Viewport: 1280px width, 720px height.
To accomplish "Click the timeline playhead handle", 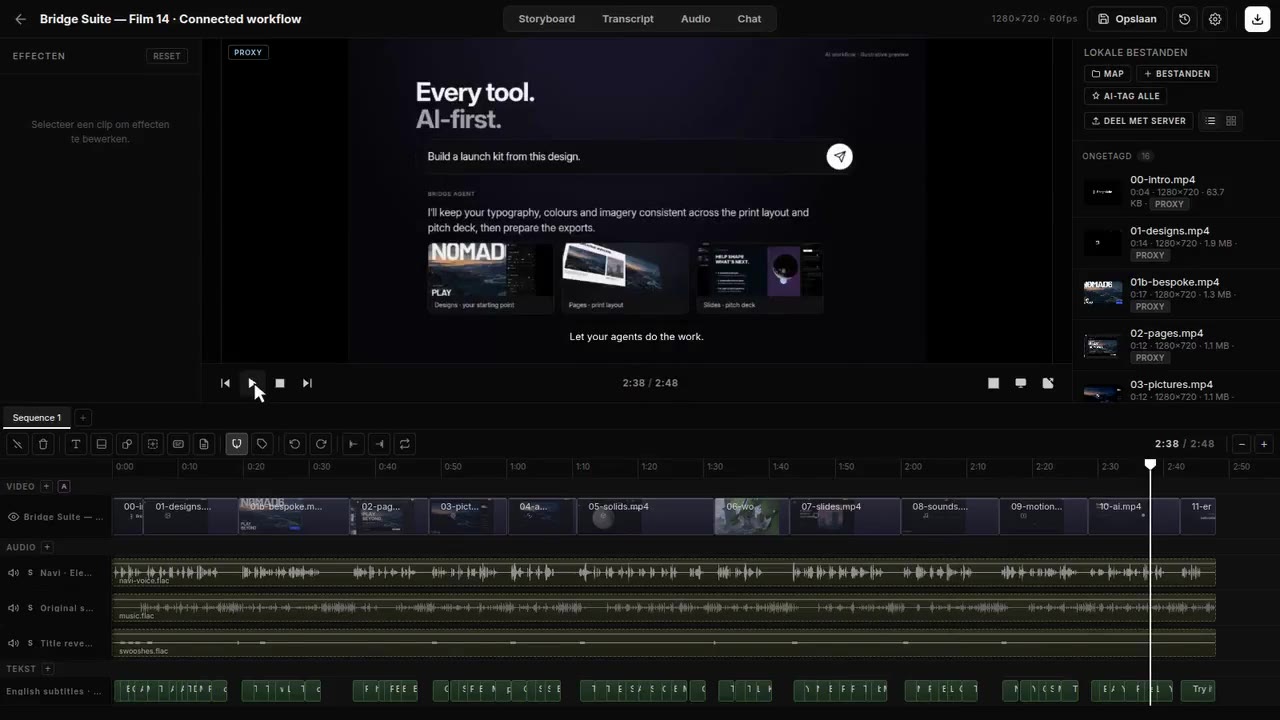I will coord(1150,464).
